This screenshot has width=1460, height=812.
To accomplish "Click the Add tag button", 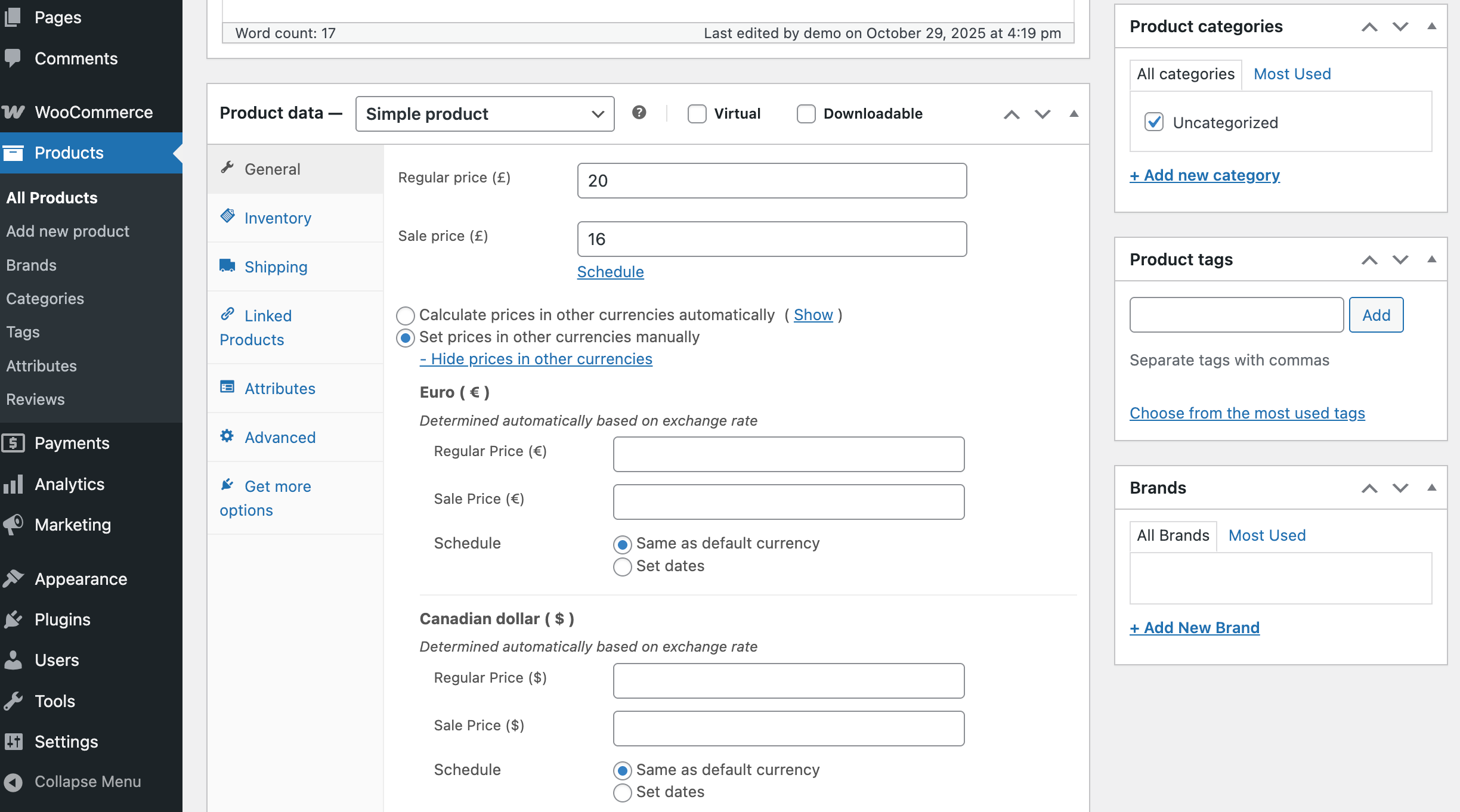I will tap(1376, 315).
